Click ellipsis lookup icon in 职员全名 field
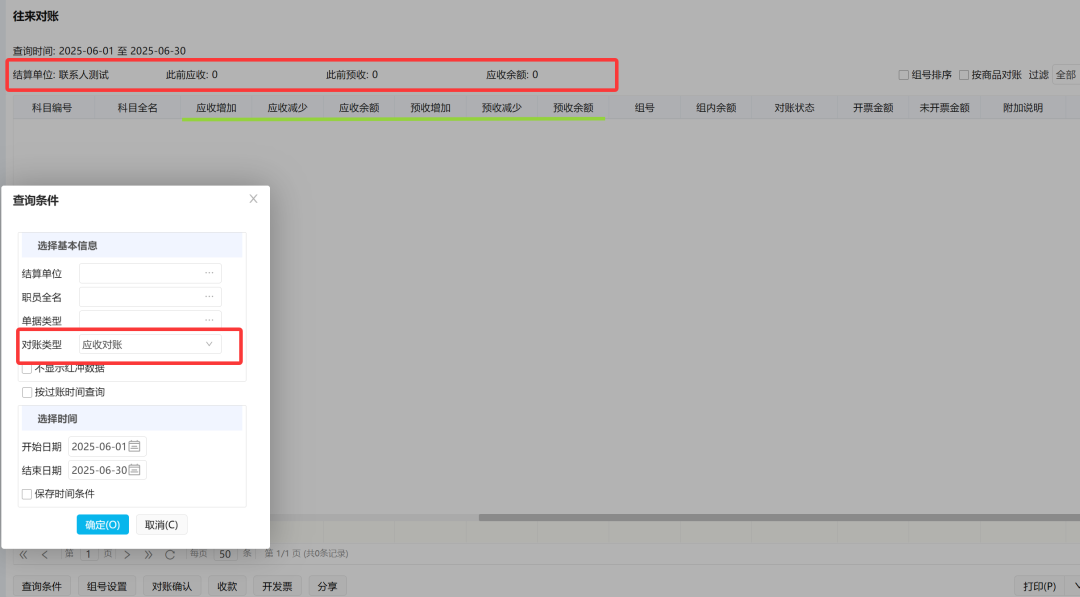 (209, 297)
